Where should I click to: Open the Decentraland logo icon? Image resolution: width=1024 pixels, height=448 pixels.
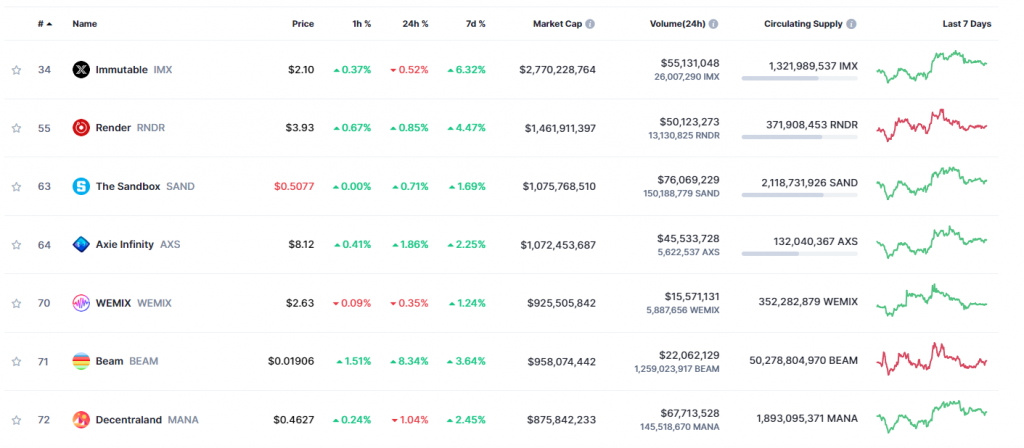click(x=81, y=419)
